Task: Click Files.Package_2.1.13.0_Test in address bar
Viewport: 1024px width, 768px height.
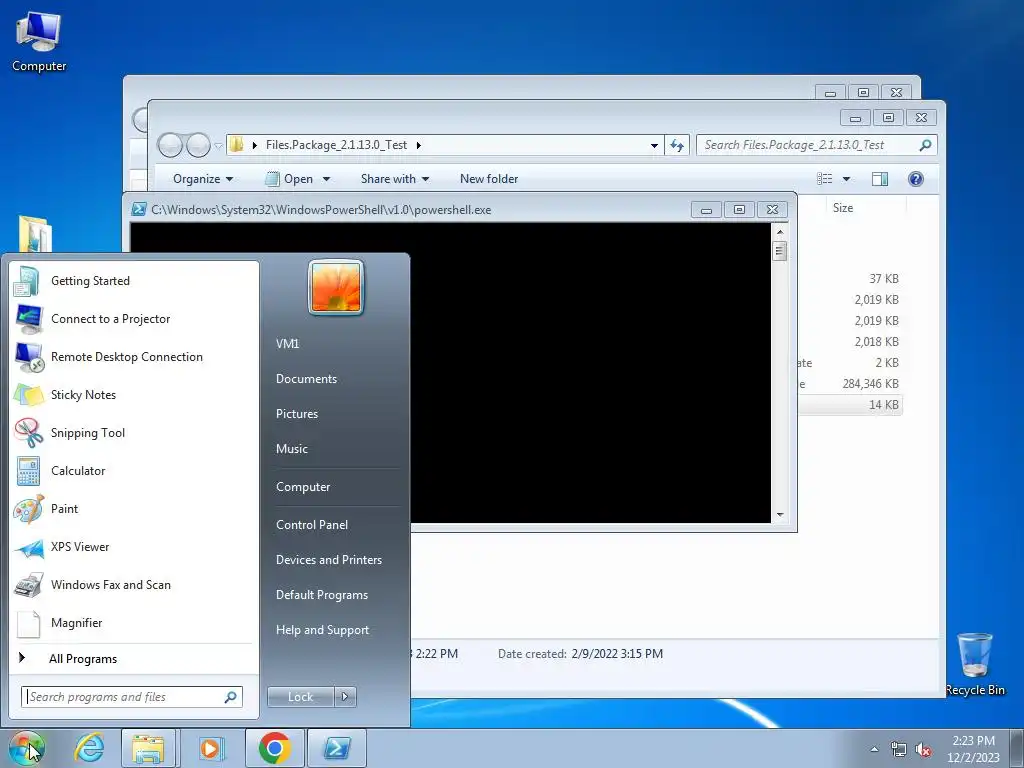Action: 336,145
